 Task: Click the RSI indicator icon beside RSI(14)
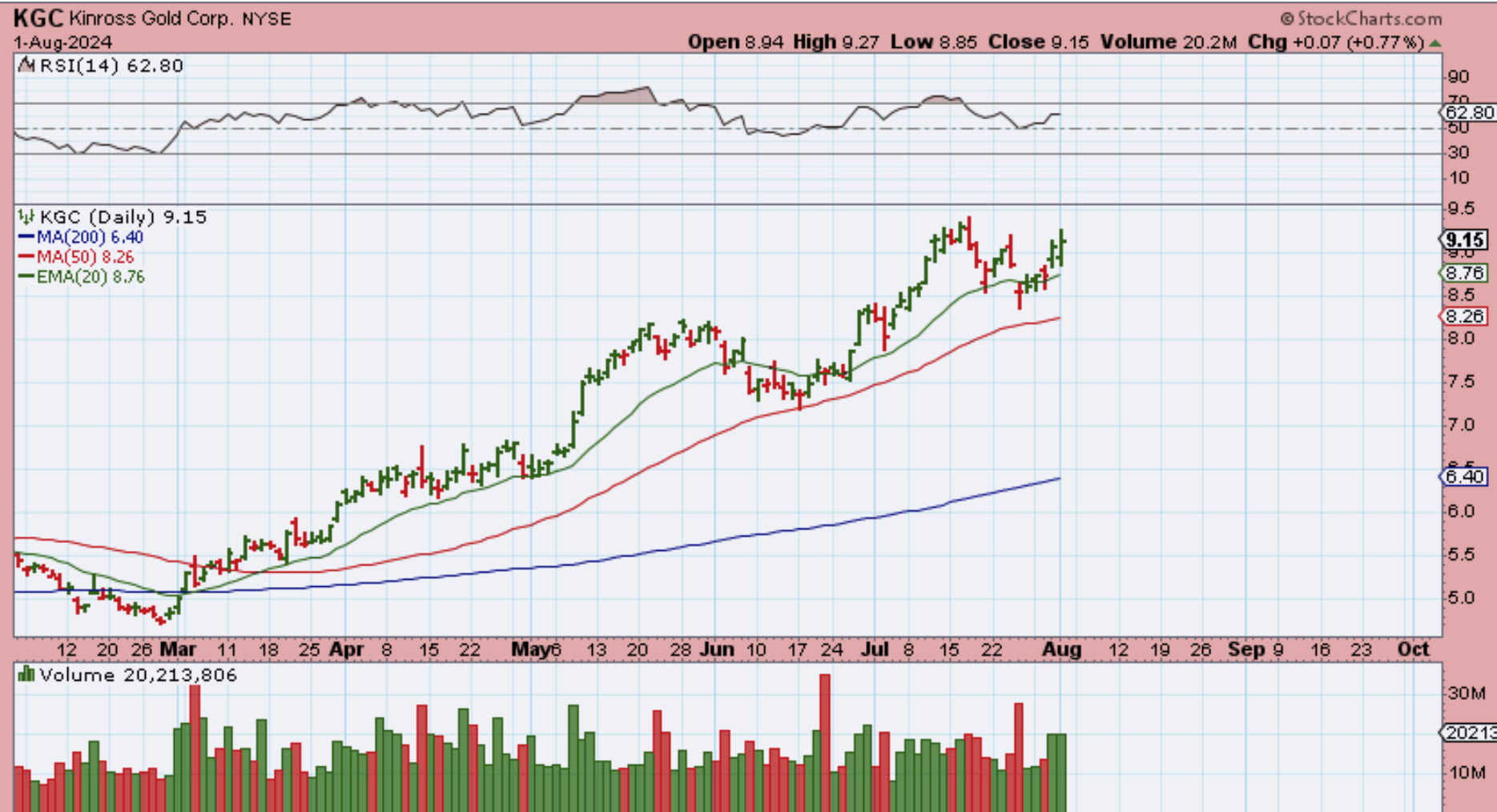click(x=27, y=65)
